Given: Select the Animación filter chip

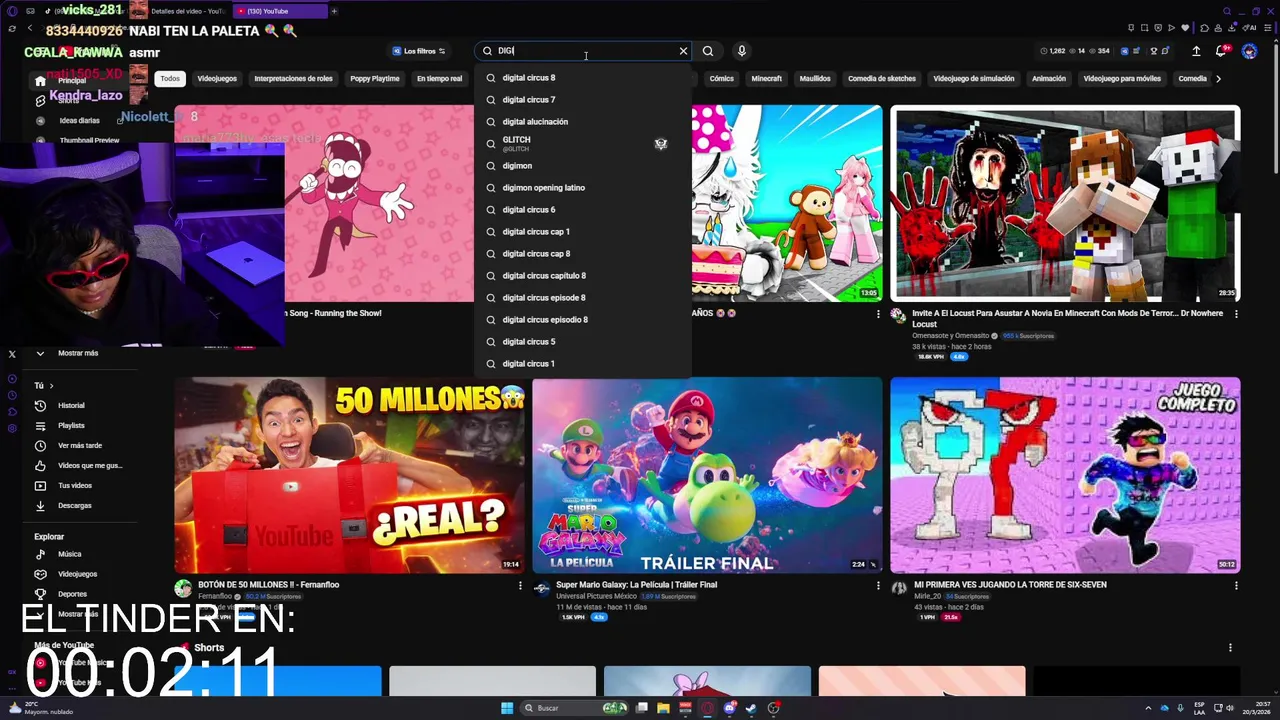Looking at the screenshot, I should tap(1048, 78).
